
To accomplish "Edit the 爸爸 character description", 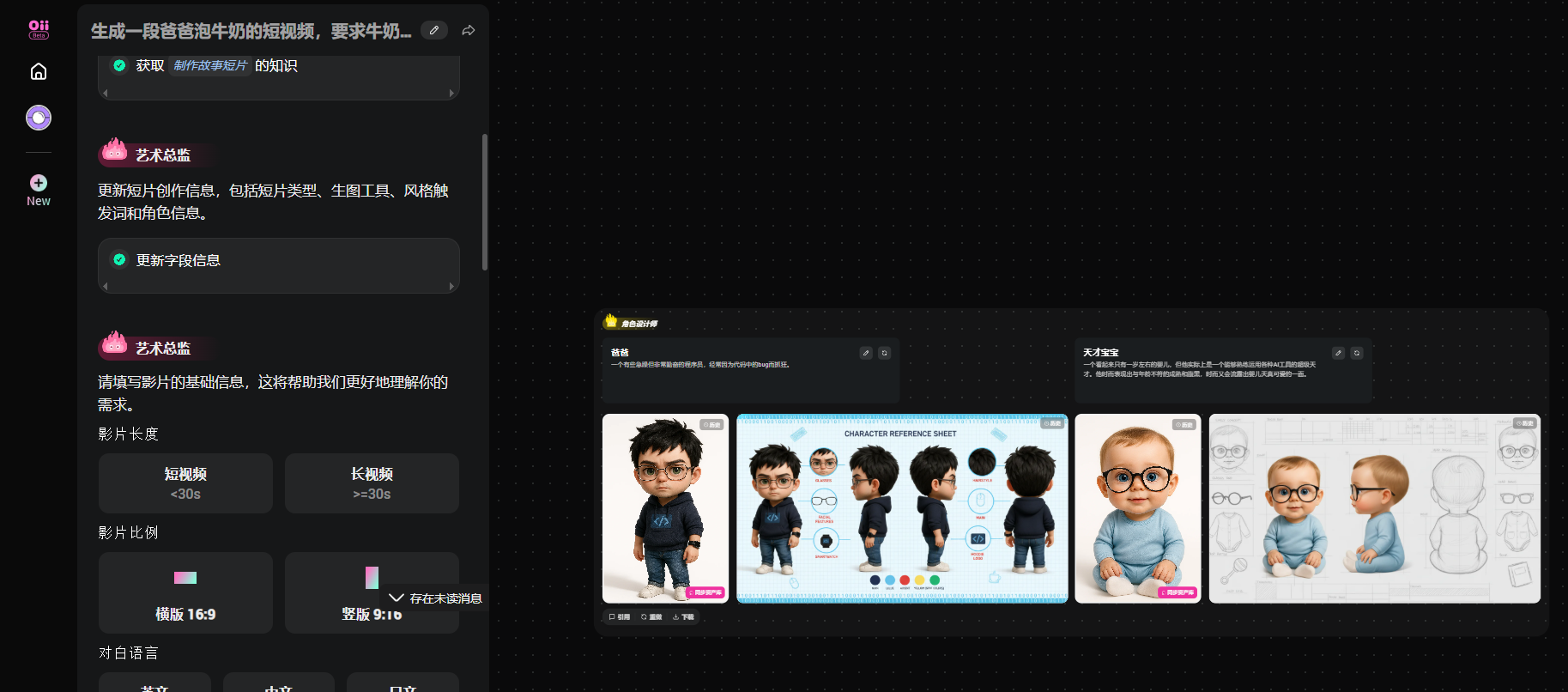I will coord(866,353).
